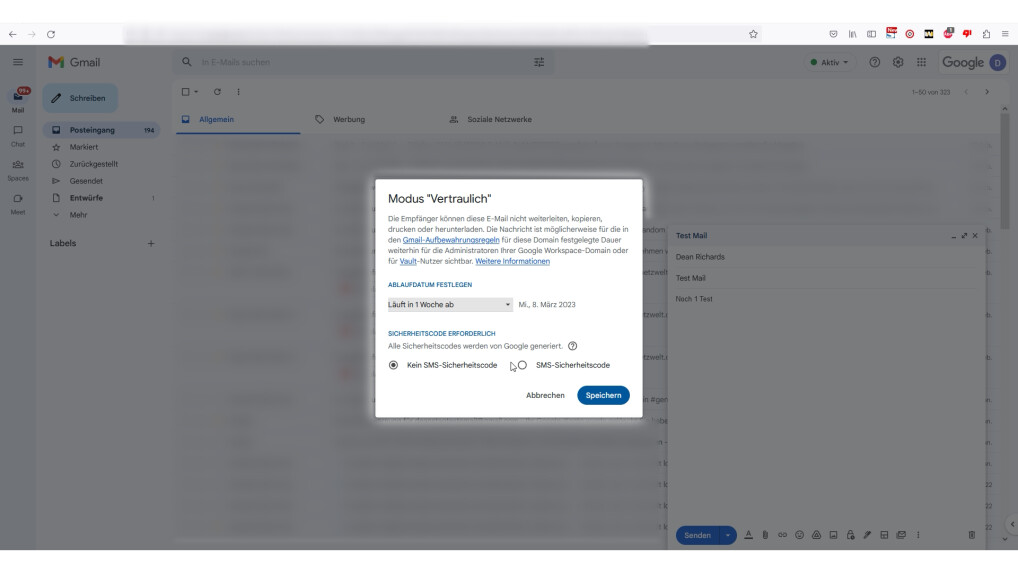The width and height of the screenshot is (1018, 573).
Task: Select the Kein SMS-Sicherheitscode radio button
Action: click(x=393, y=365)
